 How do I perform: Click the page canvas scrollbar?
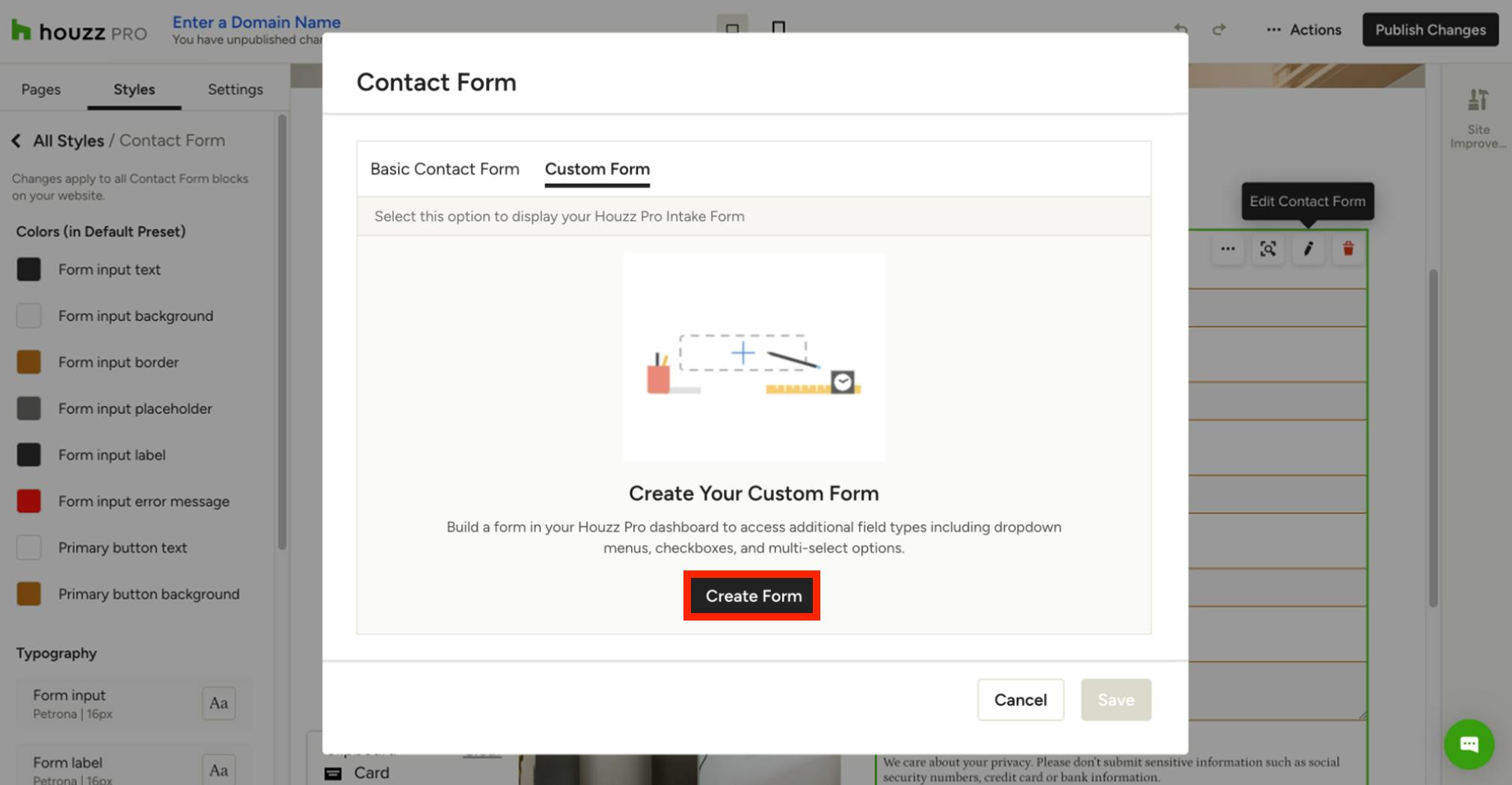pyautogui.click(x=1433, y=438)
